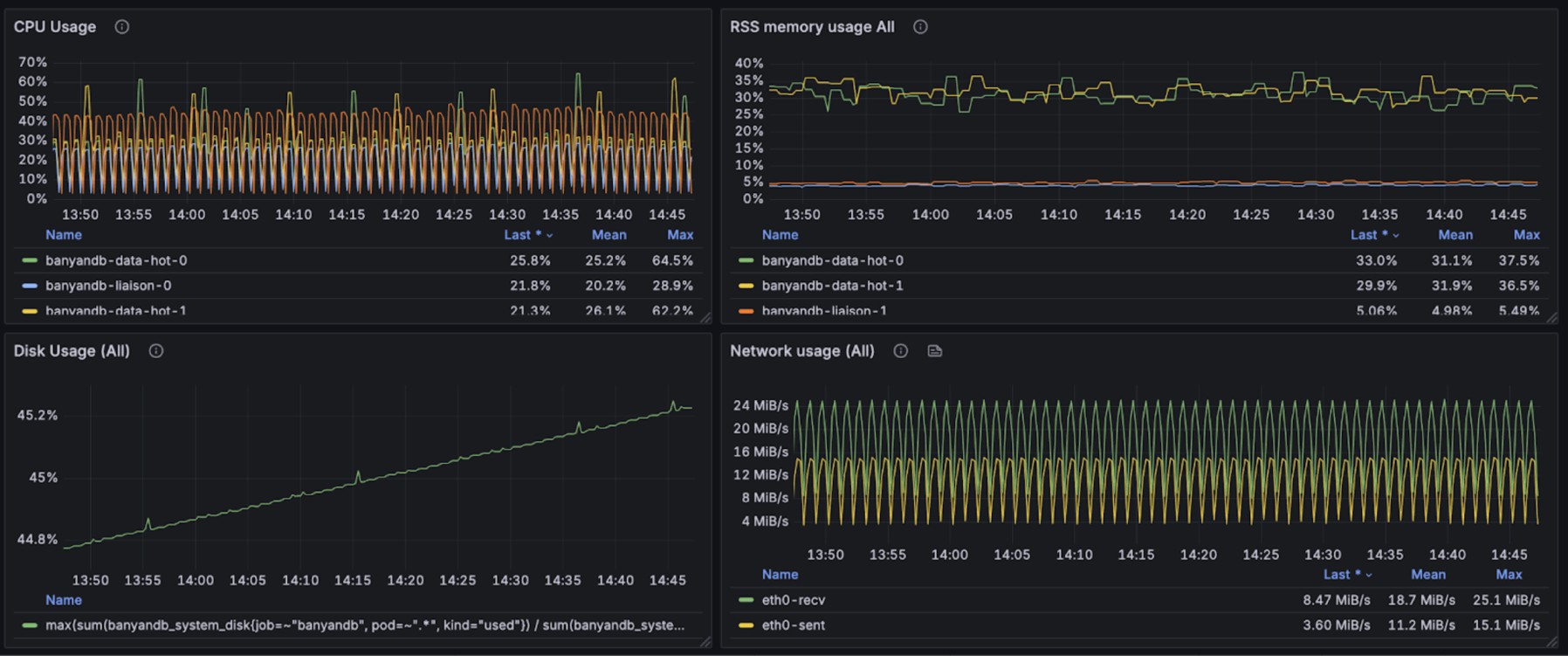Toggle eth0-recv series in Network legend
Image resolution: width=1568 pixels, height=656 pixels.
click(x=793, y=600)
